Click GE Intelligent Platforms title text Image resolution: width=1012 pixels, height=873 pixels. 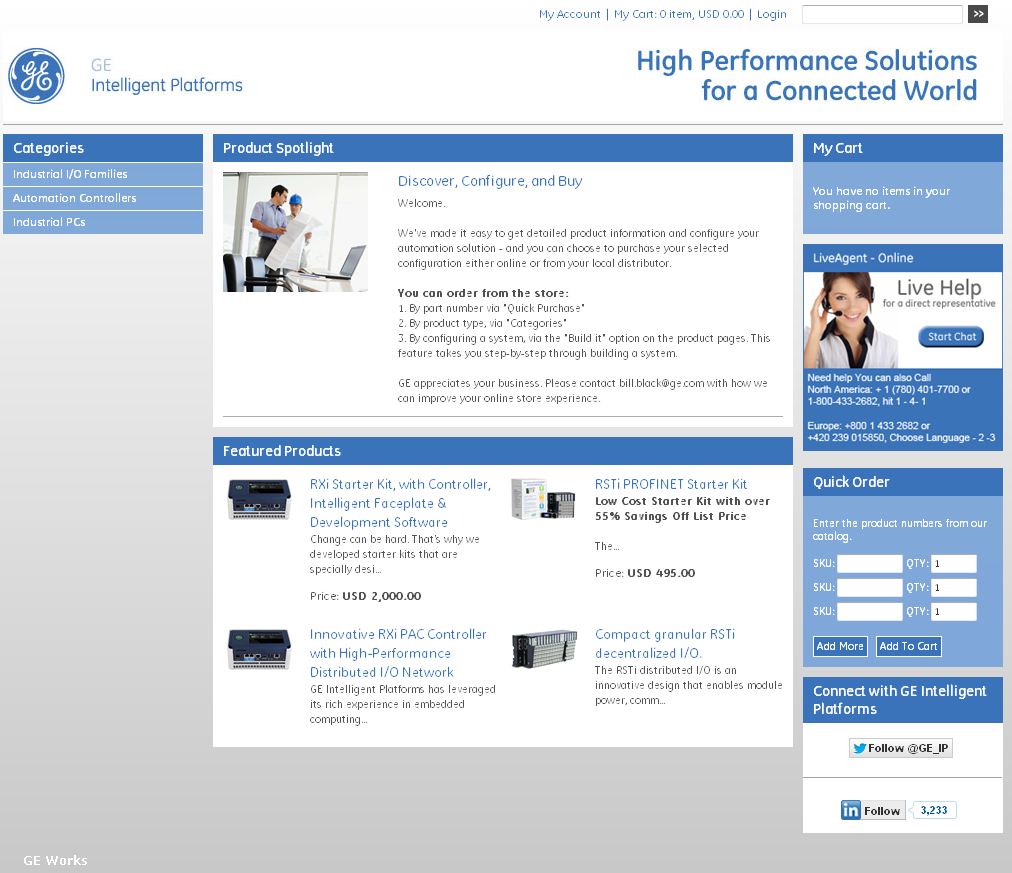[x=167, y=75]
